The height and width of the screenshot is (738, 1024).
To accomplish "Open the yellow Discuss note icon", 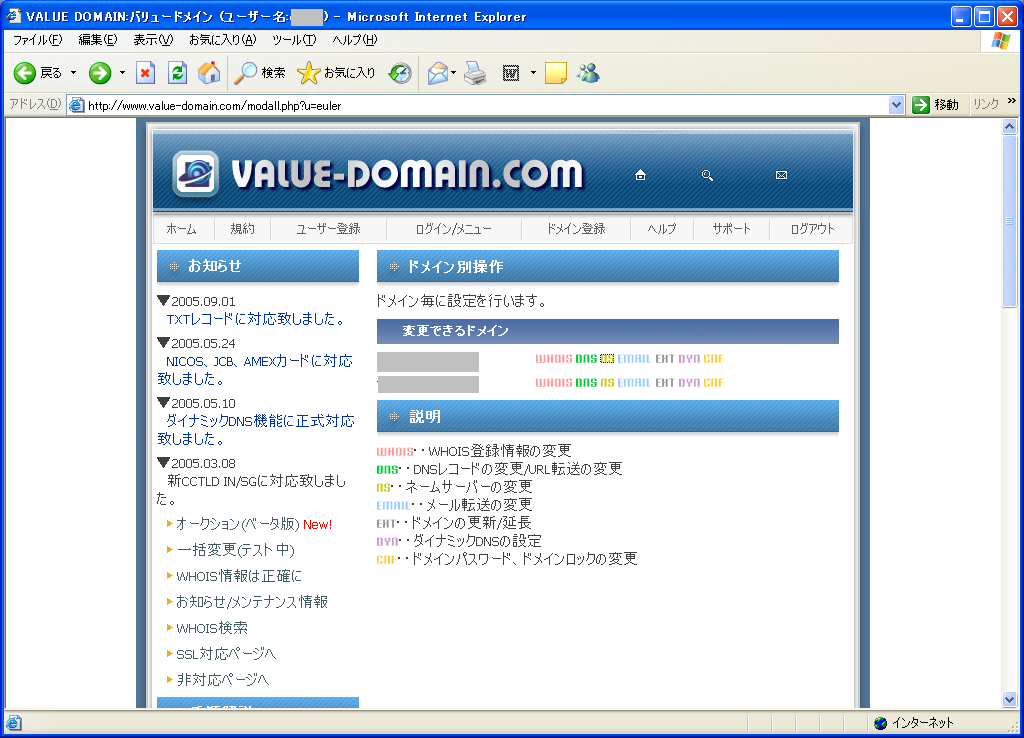I will pyautogui.click(x=556, y=73).
